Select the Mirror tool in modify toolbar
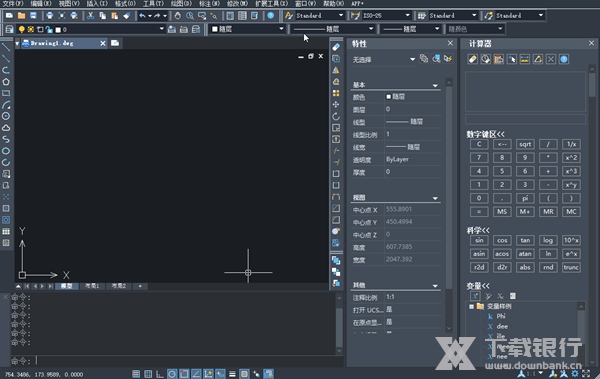Viewport: 600px width, 379px height. (x=336, y=70)
